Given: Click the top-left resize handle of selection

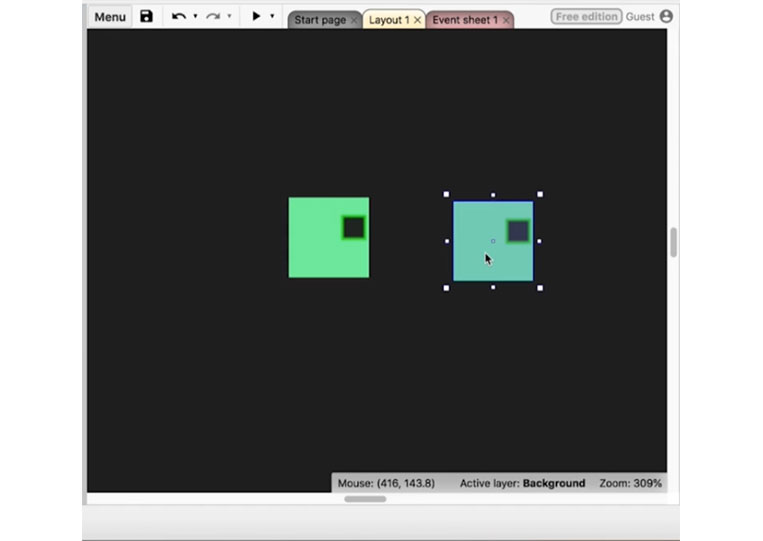Looking at the screenshot, I should click(x=446, y=195).
